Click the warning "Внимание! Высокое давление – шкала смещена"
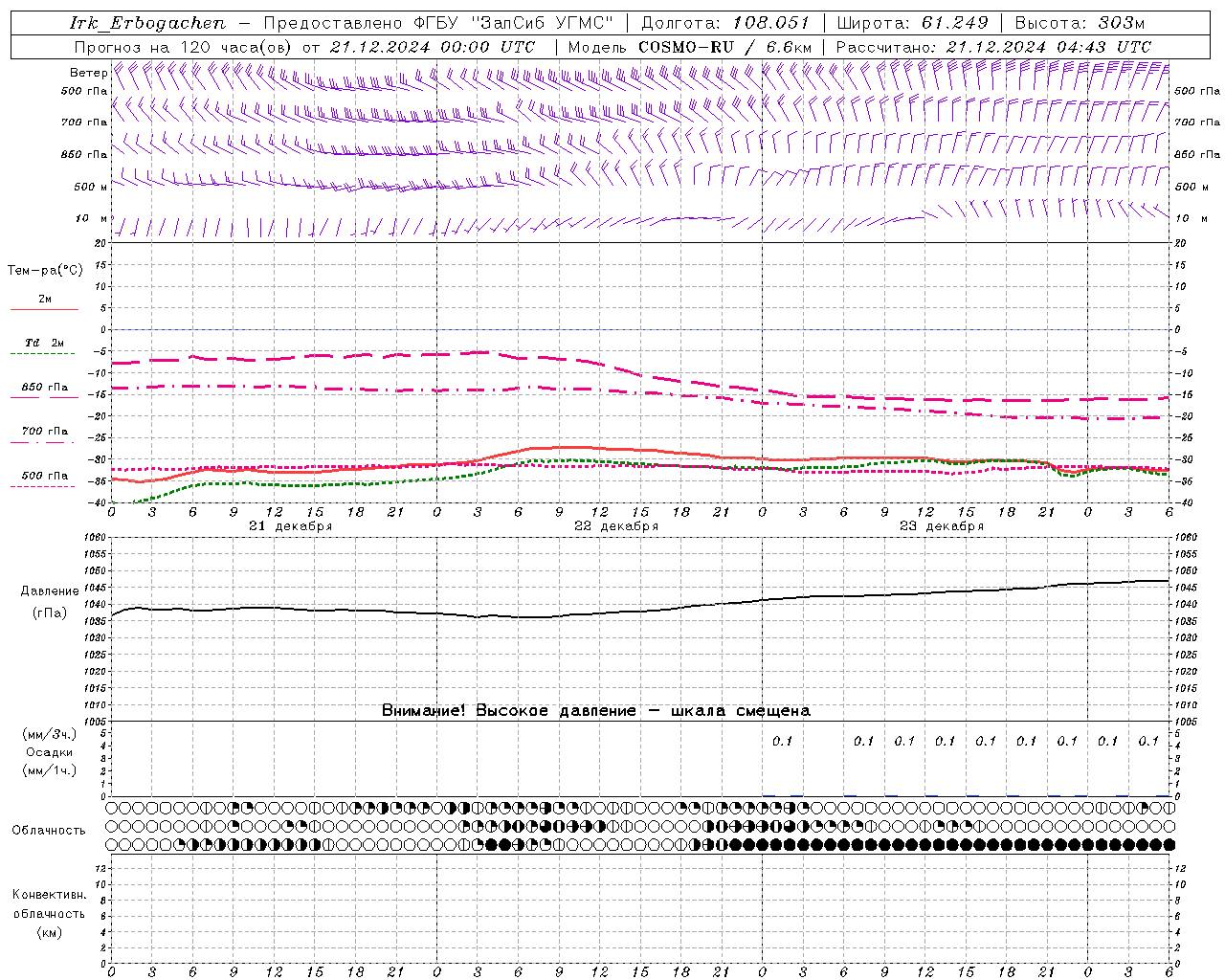The image size is (1225, 980). pos(596,711)
